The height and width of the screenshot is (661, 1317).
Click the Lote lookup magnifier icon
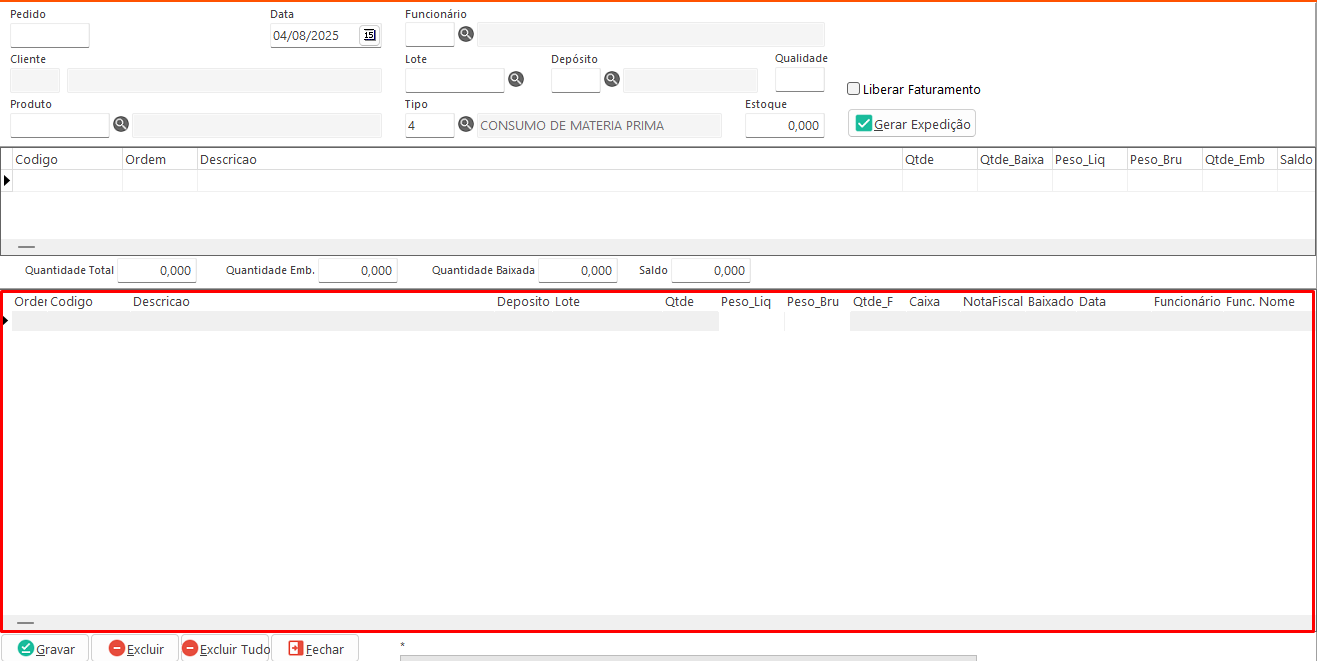[x=516, y=80]
